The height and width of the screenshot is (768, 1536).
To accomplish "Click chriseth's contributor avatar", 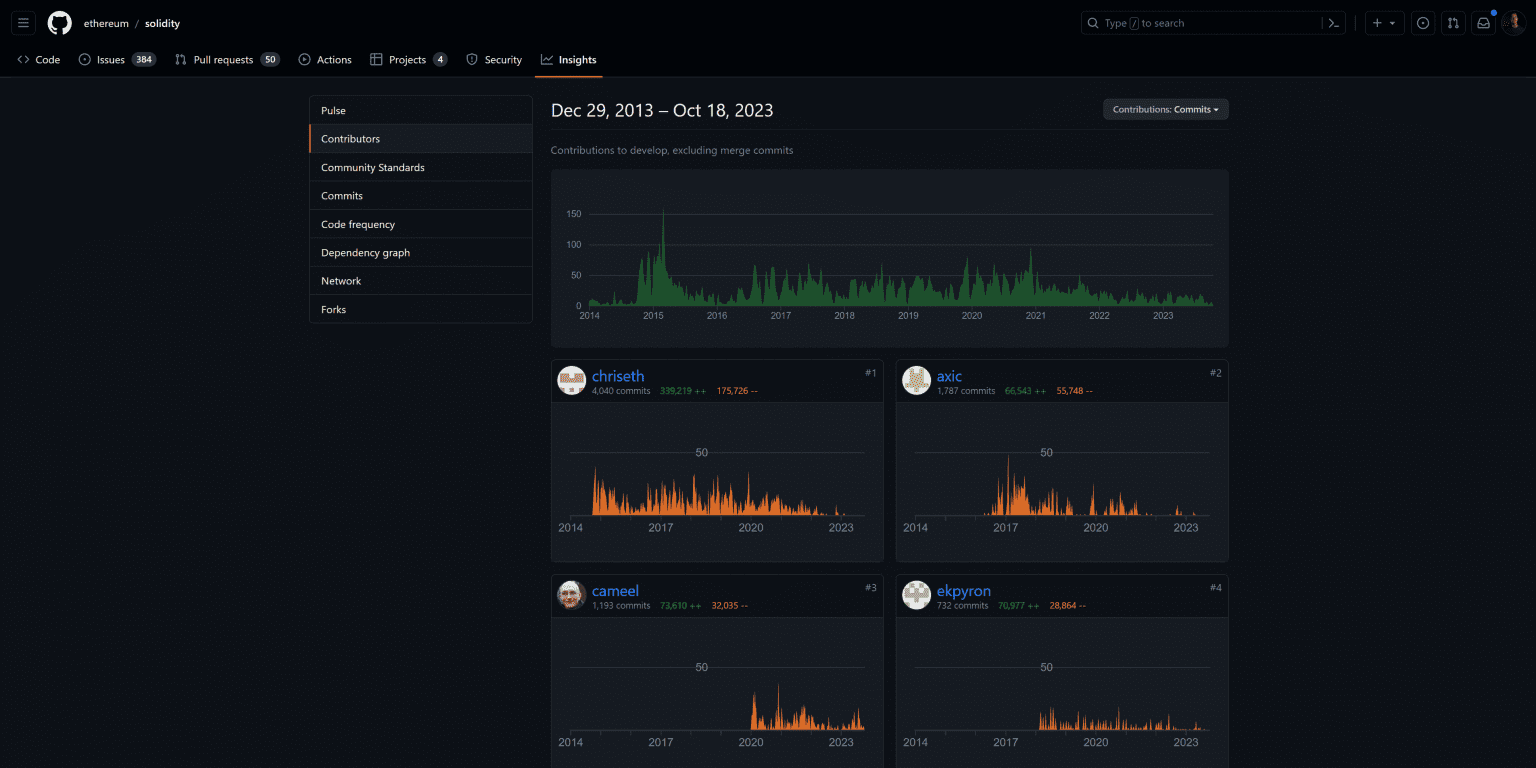I will pos(571,380).
